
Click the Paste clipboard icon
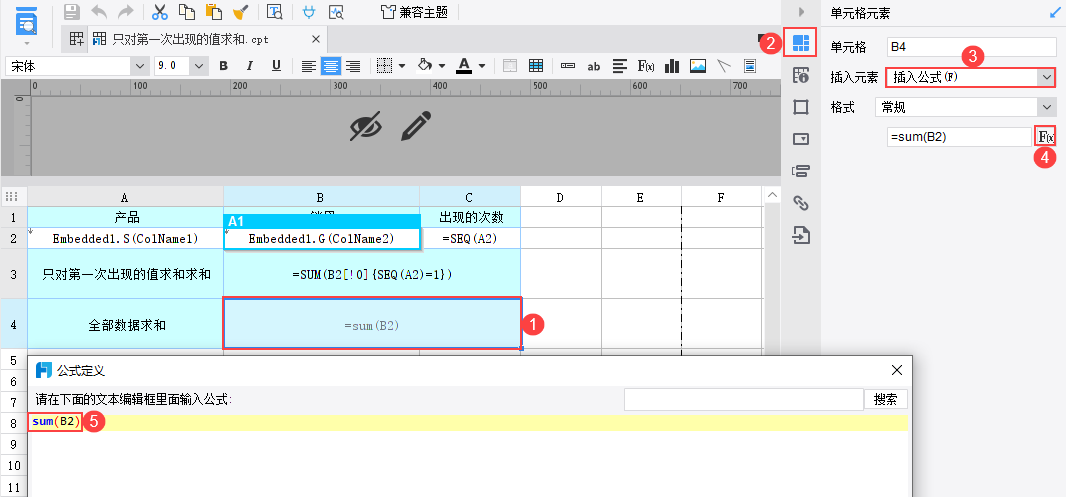[x=214, y=12]
